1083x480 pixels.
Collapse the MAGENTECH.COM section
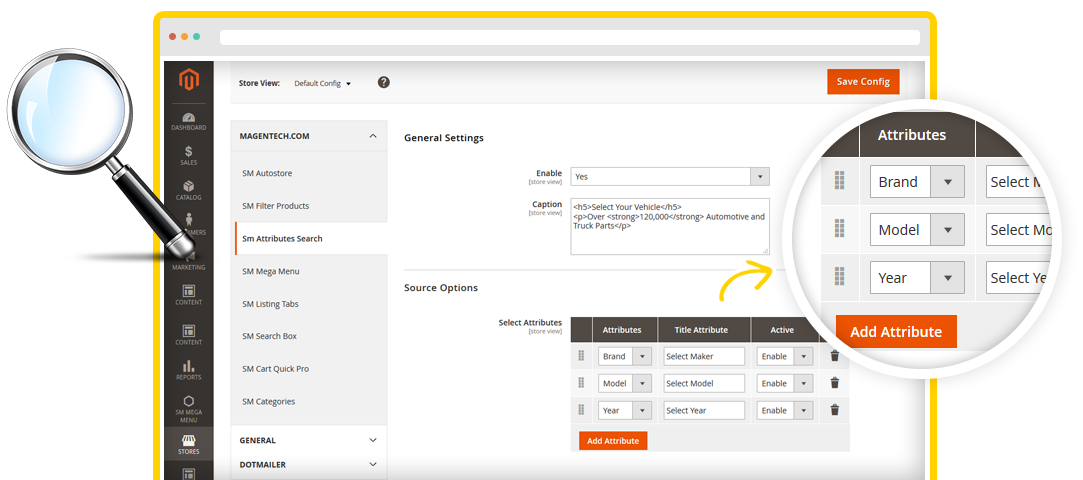point(309,136)
